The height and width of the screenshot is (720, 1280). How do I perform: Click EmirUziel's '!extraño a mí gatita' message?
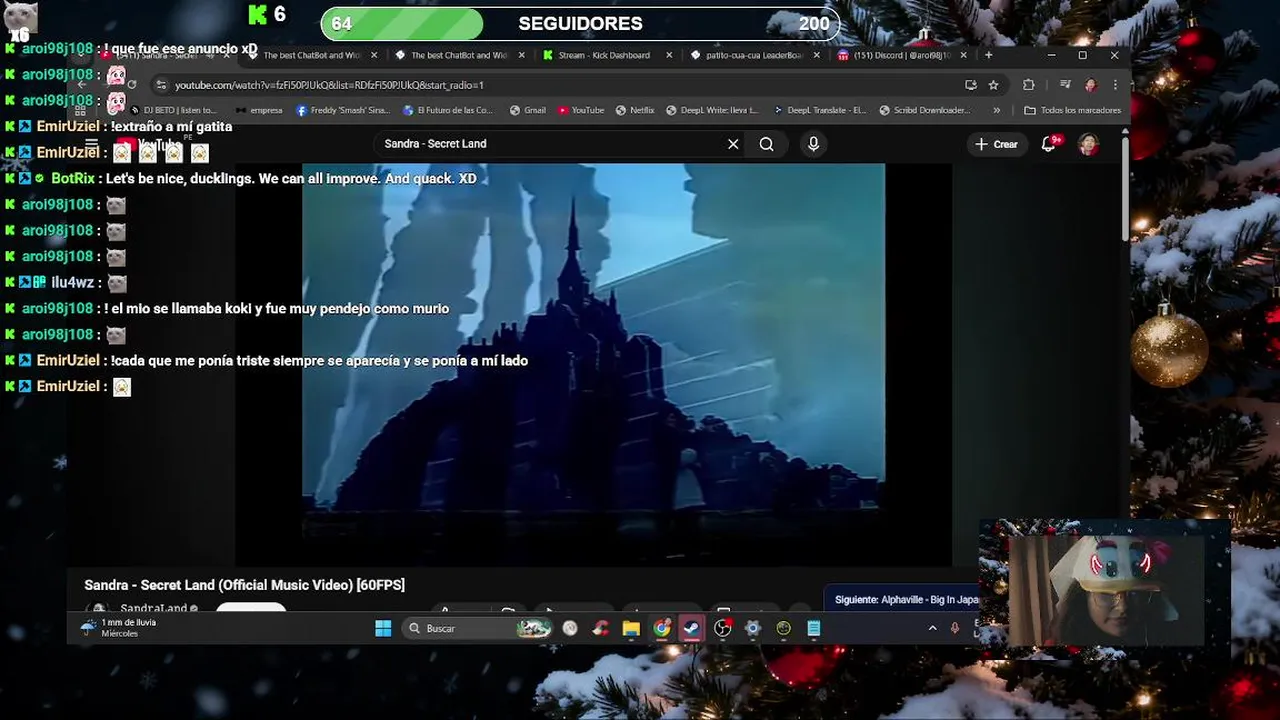171,127
